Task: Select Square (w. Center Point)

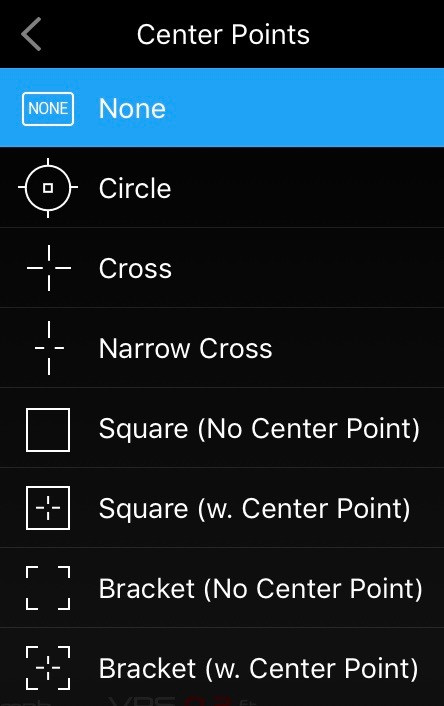Action: coord(222,507)
